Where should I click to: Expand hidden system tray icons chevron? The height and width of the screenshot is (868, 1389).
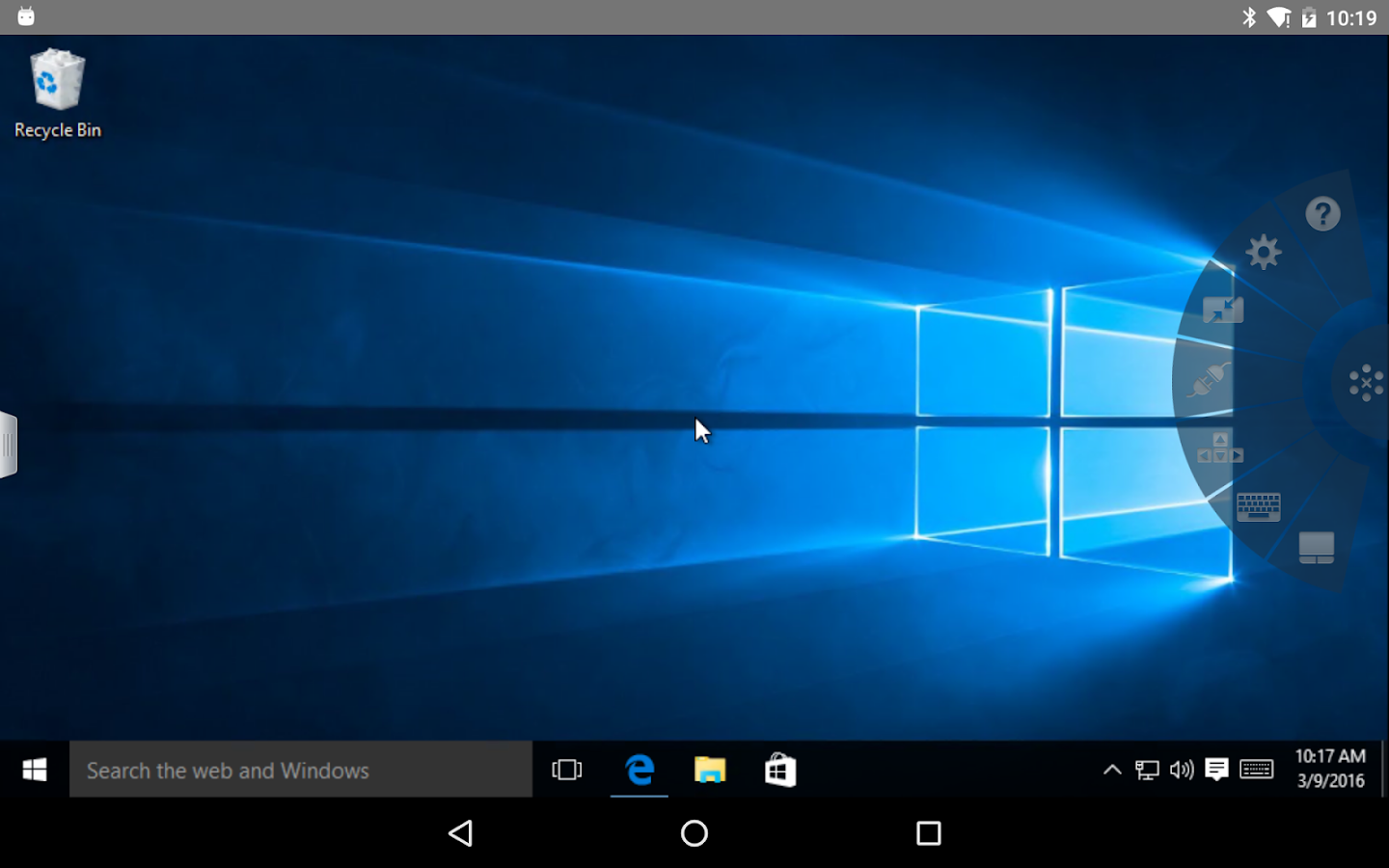click(x=1112, y=770)
